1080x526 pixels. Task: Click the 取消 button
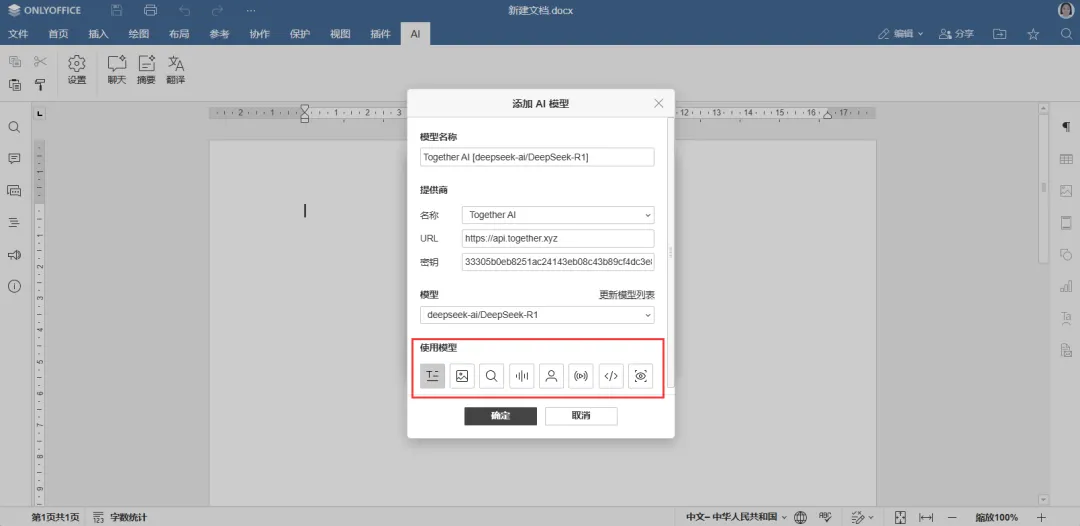tap(581, 416)
